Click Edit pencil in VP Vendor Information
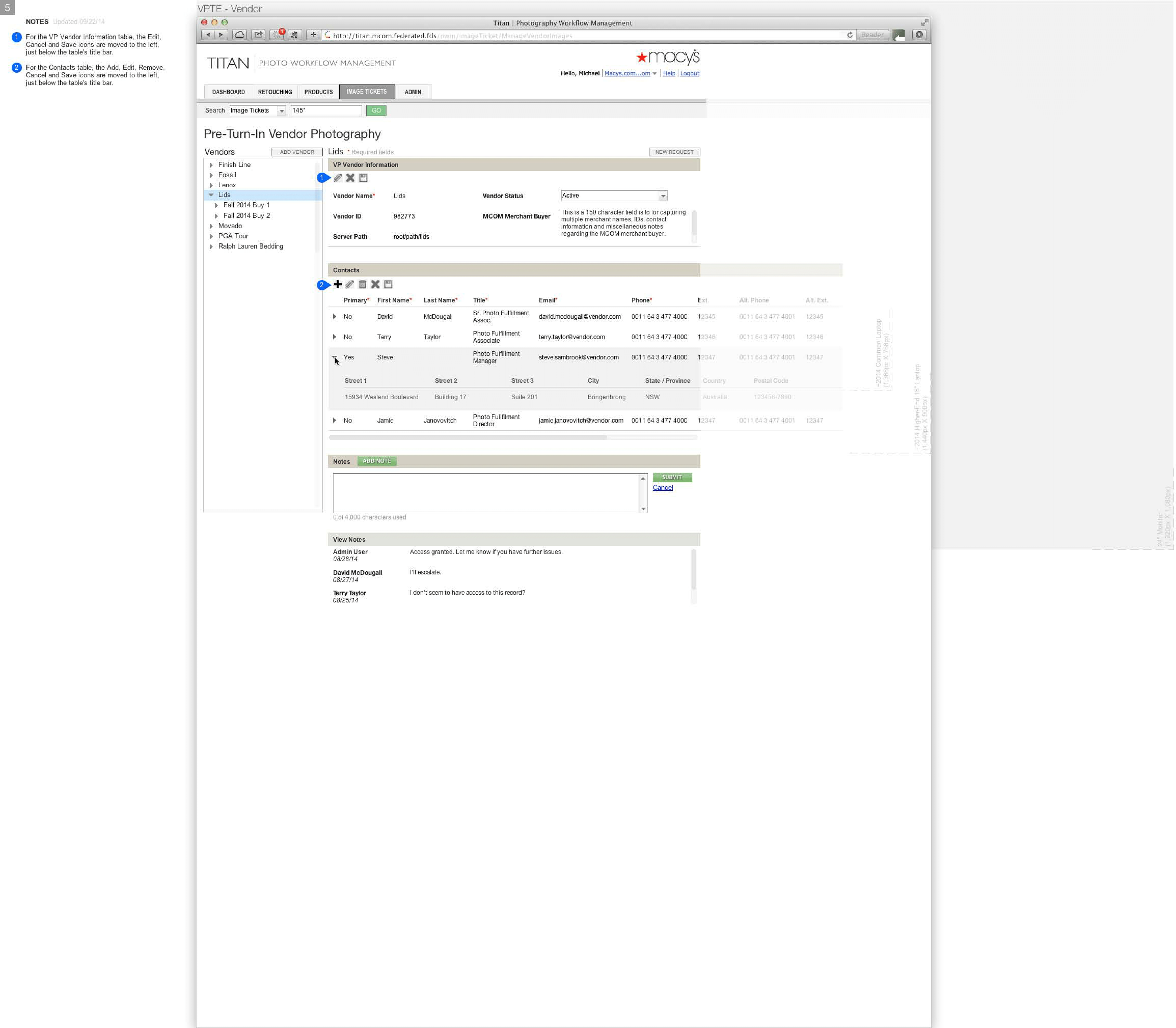This screenshot has width=1176, height=1028. [338, 178]
